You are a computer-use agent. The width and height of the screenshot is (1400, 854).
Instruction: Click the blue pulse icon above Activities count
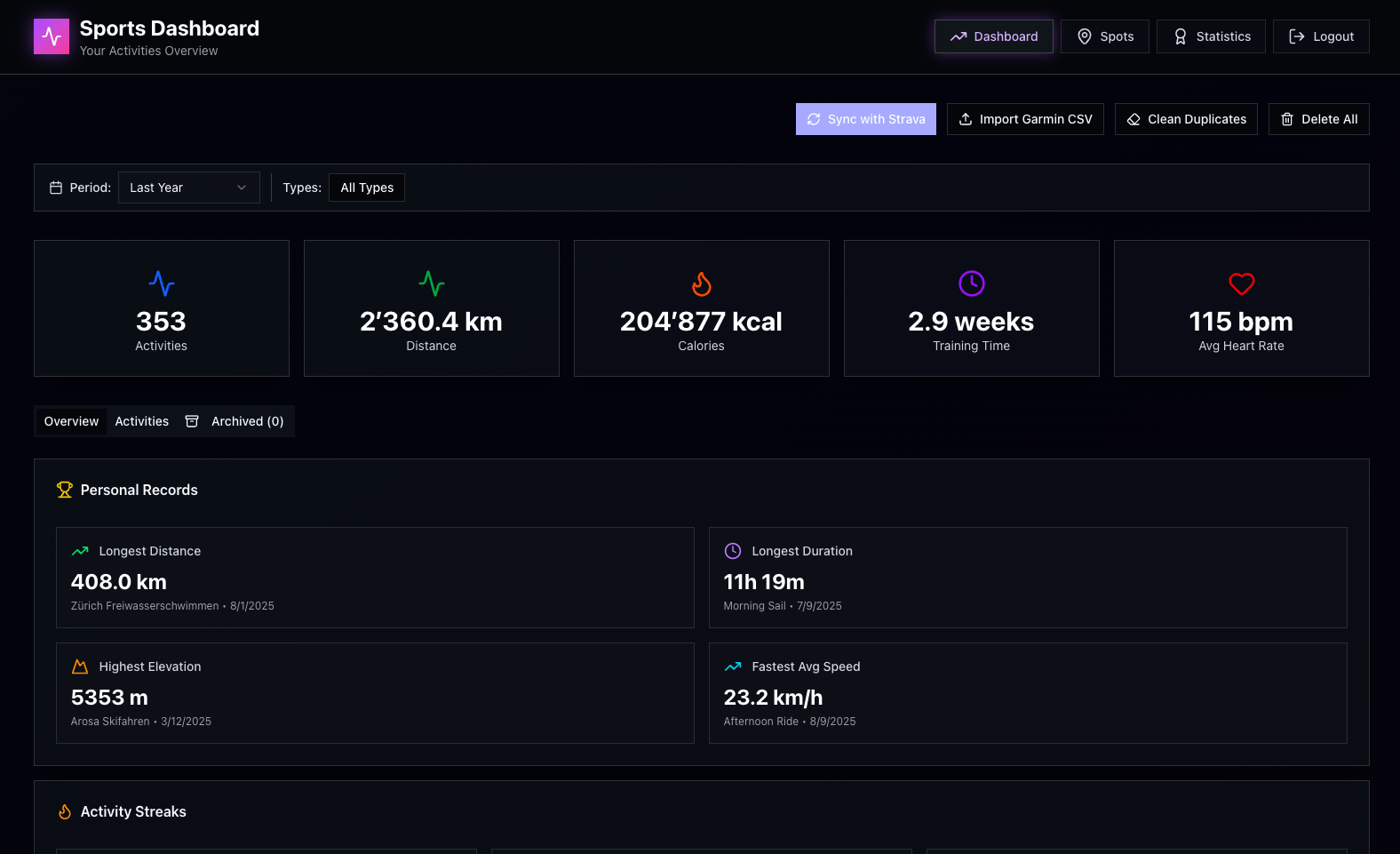pos(162,283)
